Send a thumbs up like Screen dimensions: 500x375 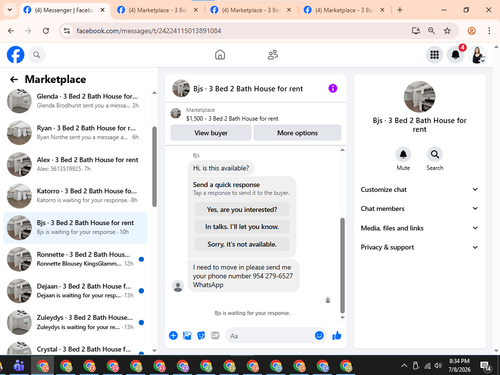click(337, 335)
